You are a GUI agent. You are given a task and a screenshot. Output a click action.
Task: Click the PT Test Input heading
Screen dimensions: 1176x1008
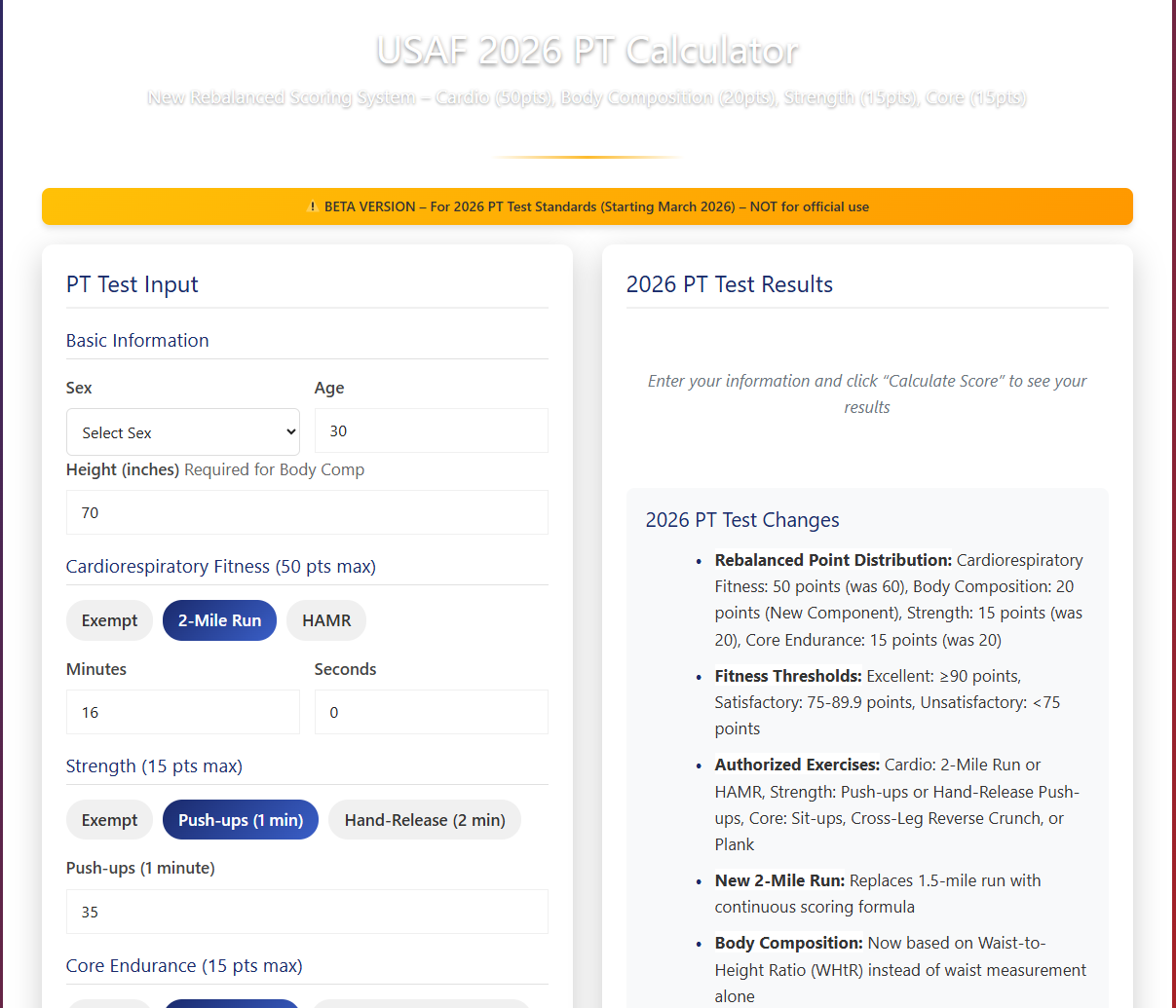[132, 284]
